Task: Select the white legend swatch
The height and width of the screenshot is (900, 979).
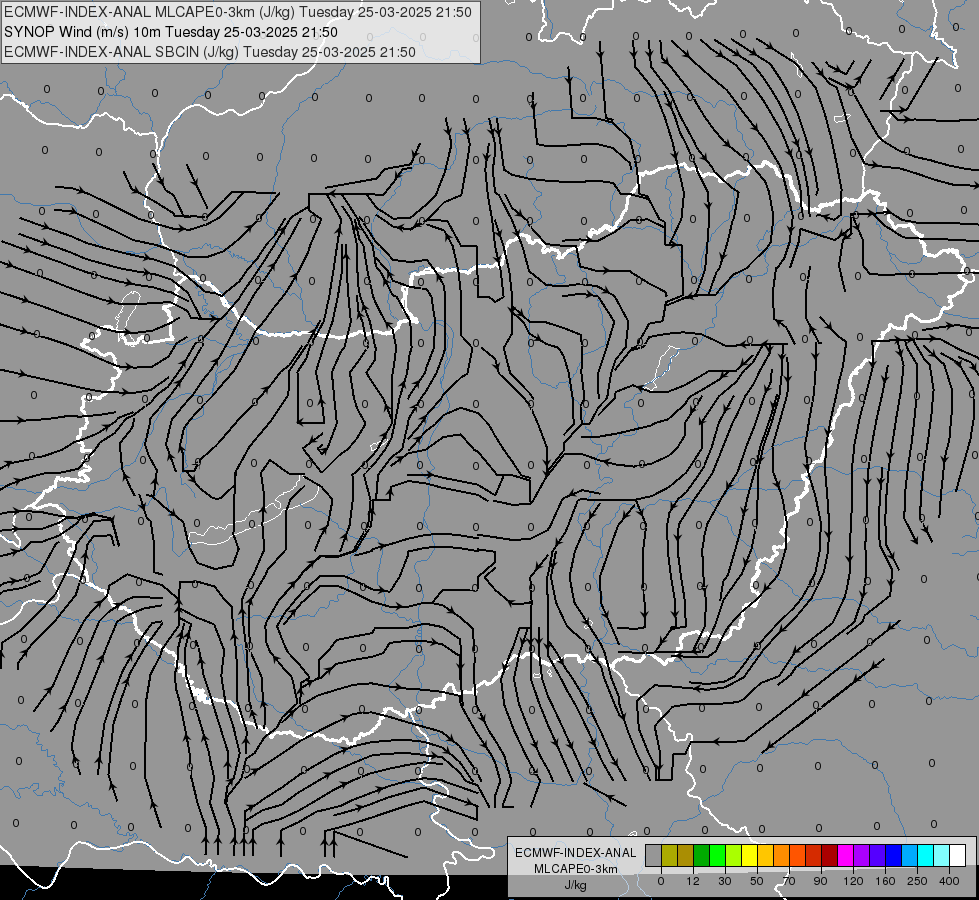Action: coord(958,855)
